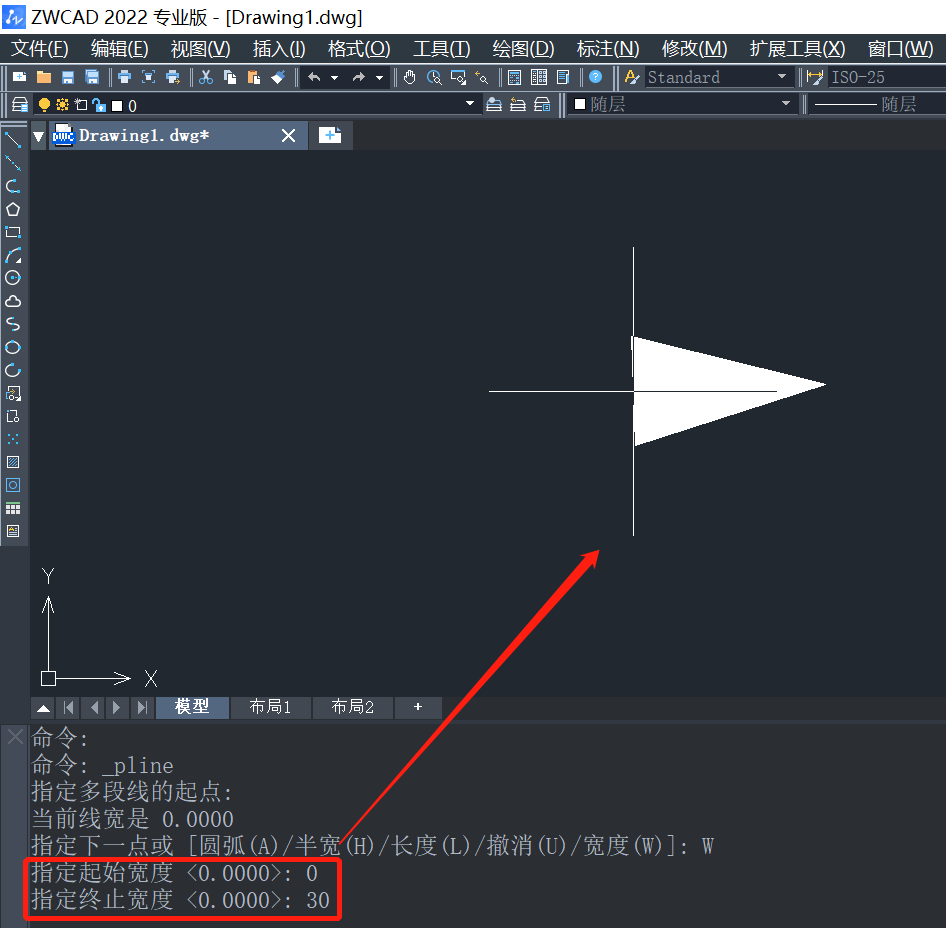Select the Rectangle drawing tool
This screenshot has width=946, height=928.
(13, 232)
